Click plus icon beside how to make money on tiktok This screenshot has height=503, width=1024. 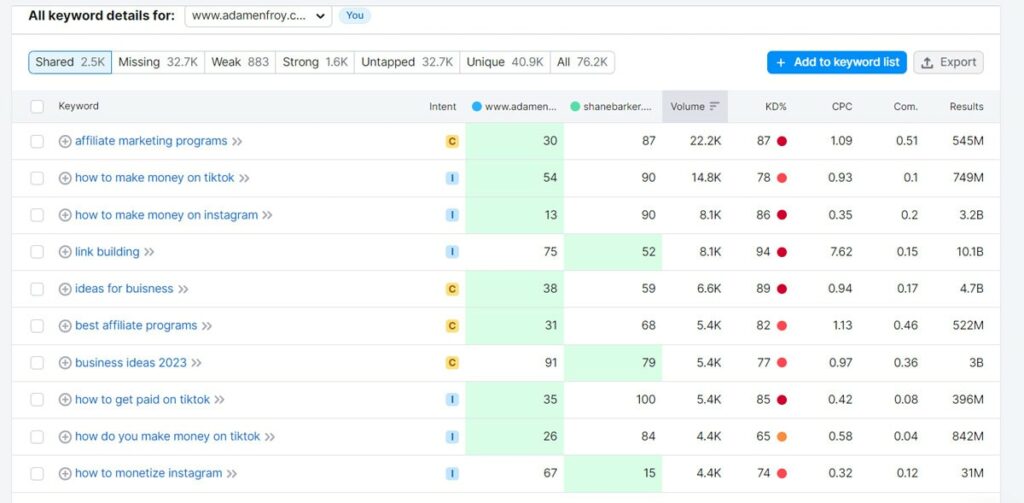point(65,178)
